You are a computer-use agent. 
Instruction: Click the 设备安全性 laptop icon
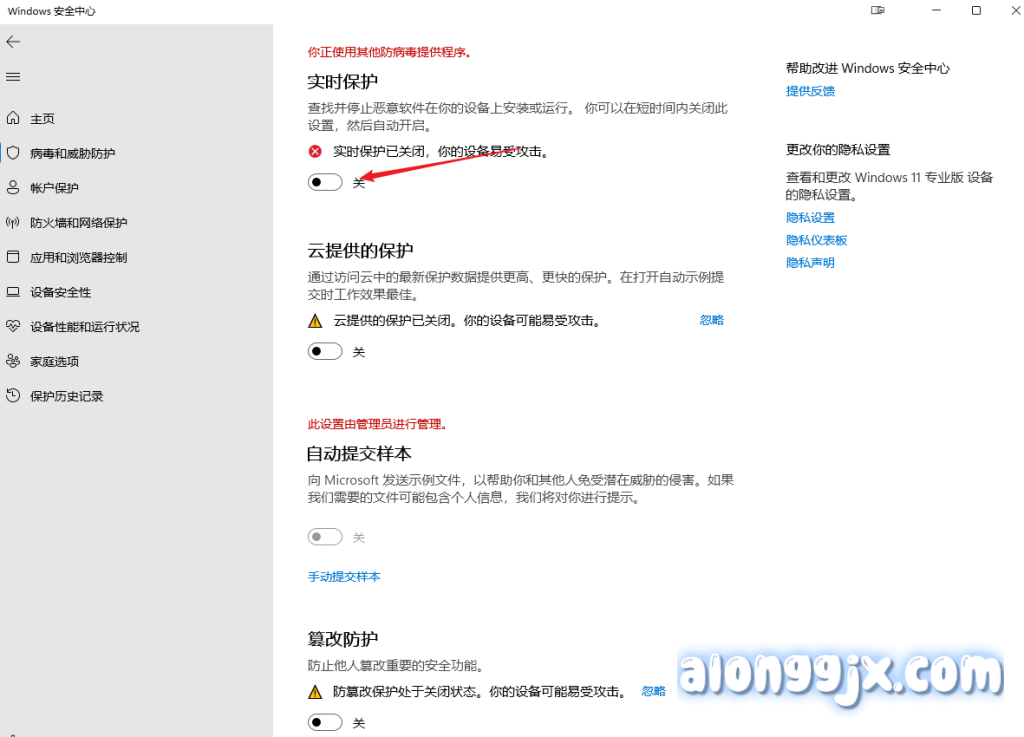pyautogui.click(x=13, y=292)
